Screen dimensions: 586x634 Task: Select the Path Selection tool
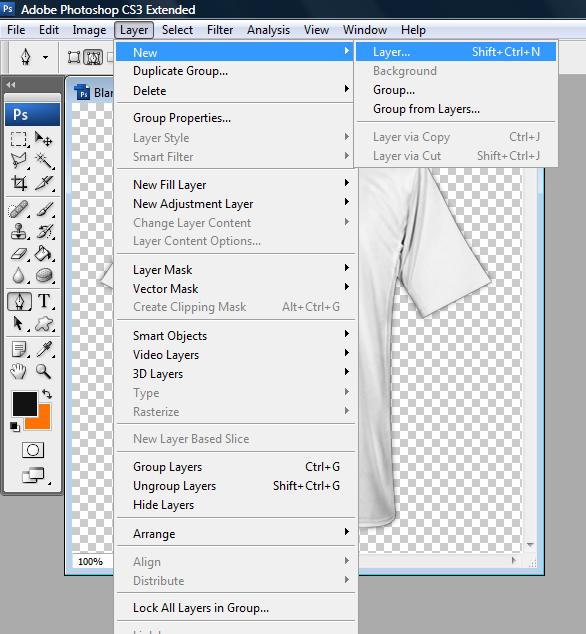click(x=19, y=323)
